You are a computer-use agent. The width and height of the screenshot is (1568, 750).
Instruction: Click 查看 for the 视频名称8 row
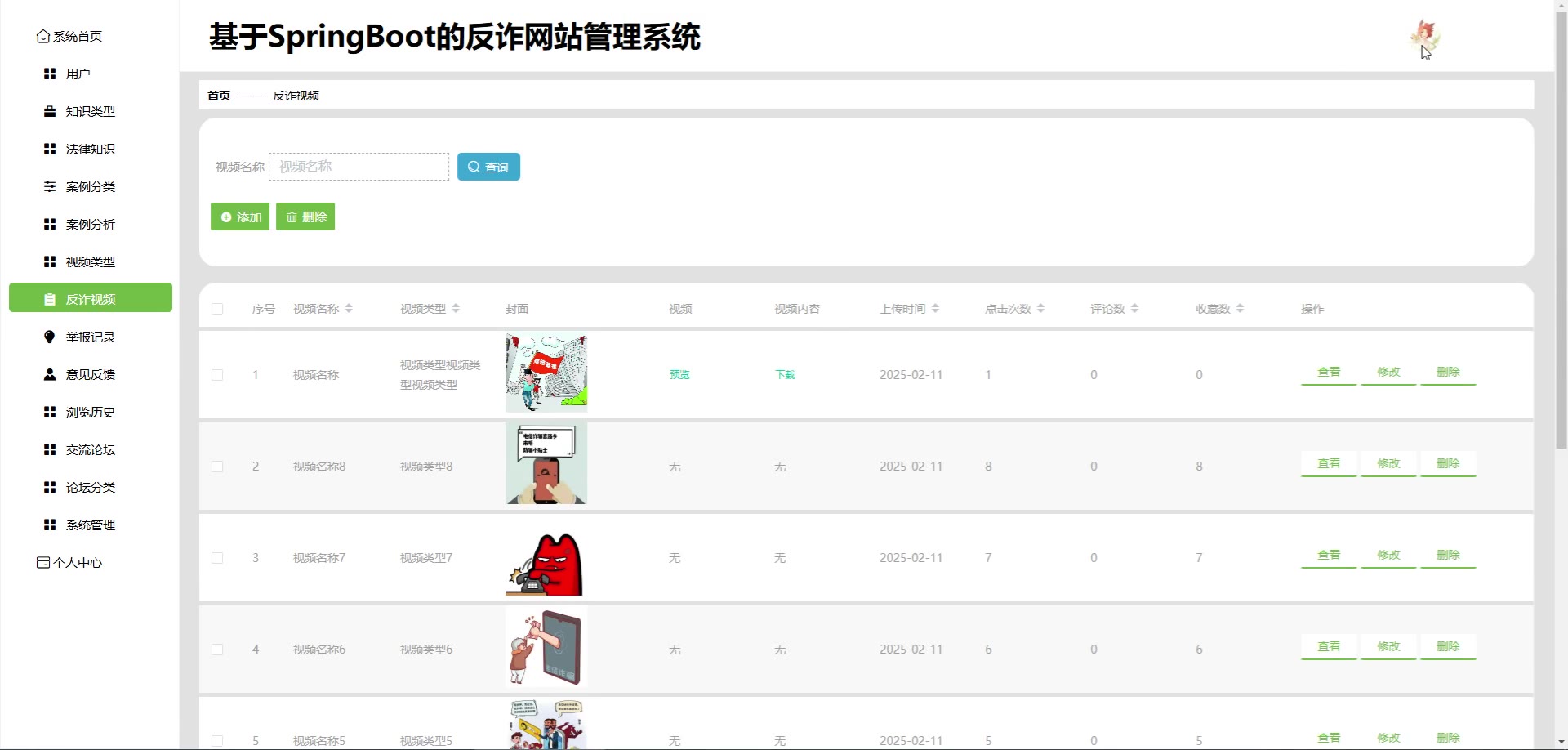(1329, 464)
